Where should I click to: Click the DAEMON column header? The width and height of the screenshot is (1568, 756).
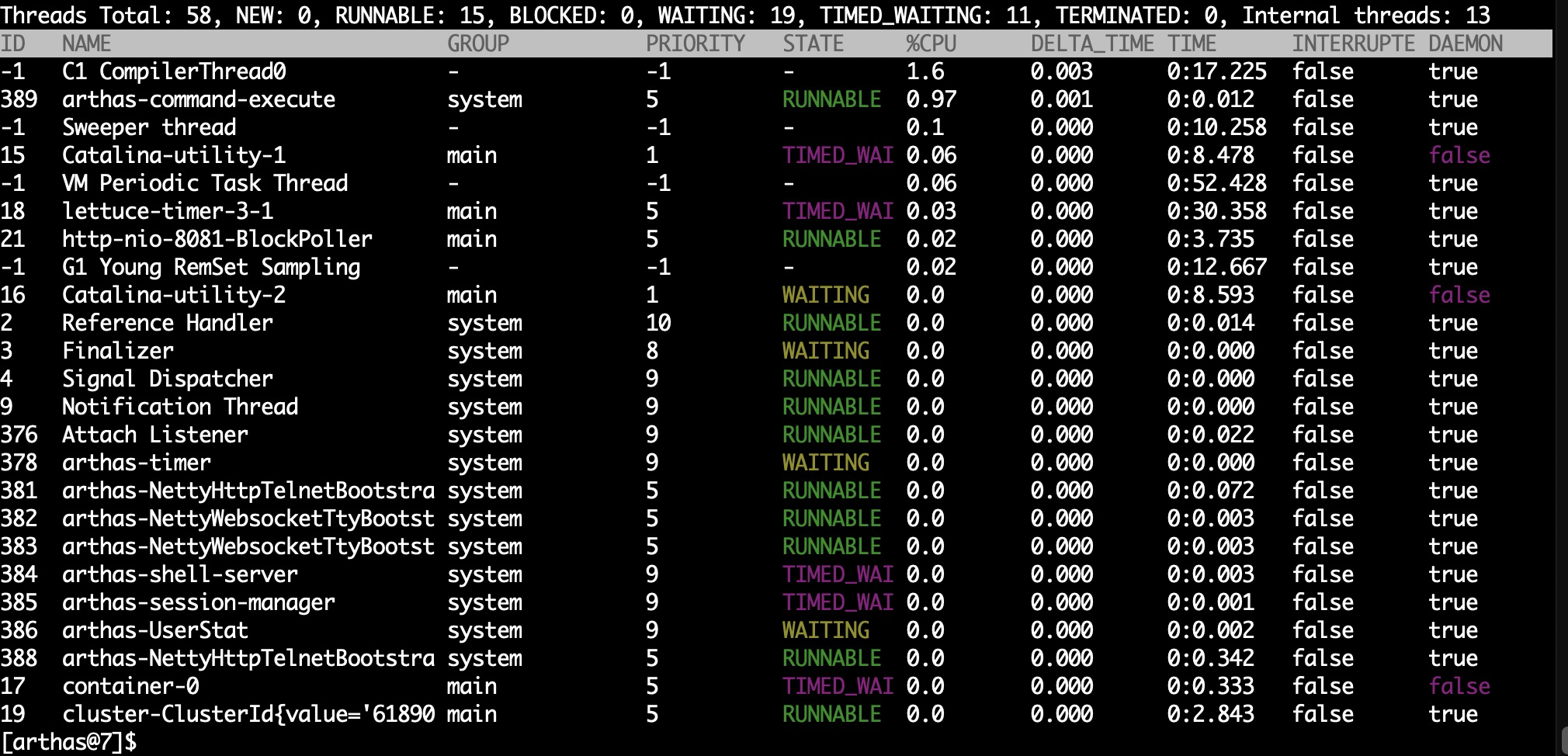pos(1466,43)
